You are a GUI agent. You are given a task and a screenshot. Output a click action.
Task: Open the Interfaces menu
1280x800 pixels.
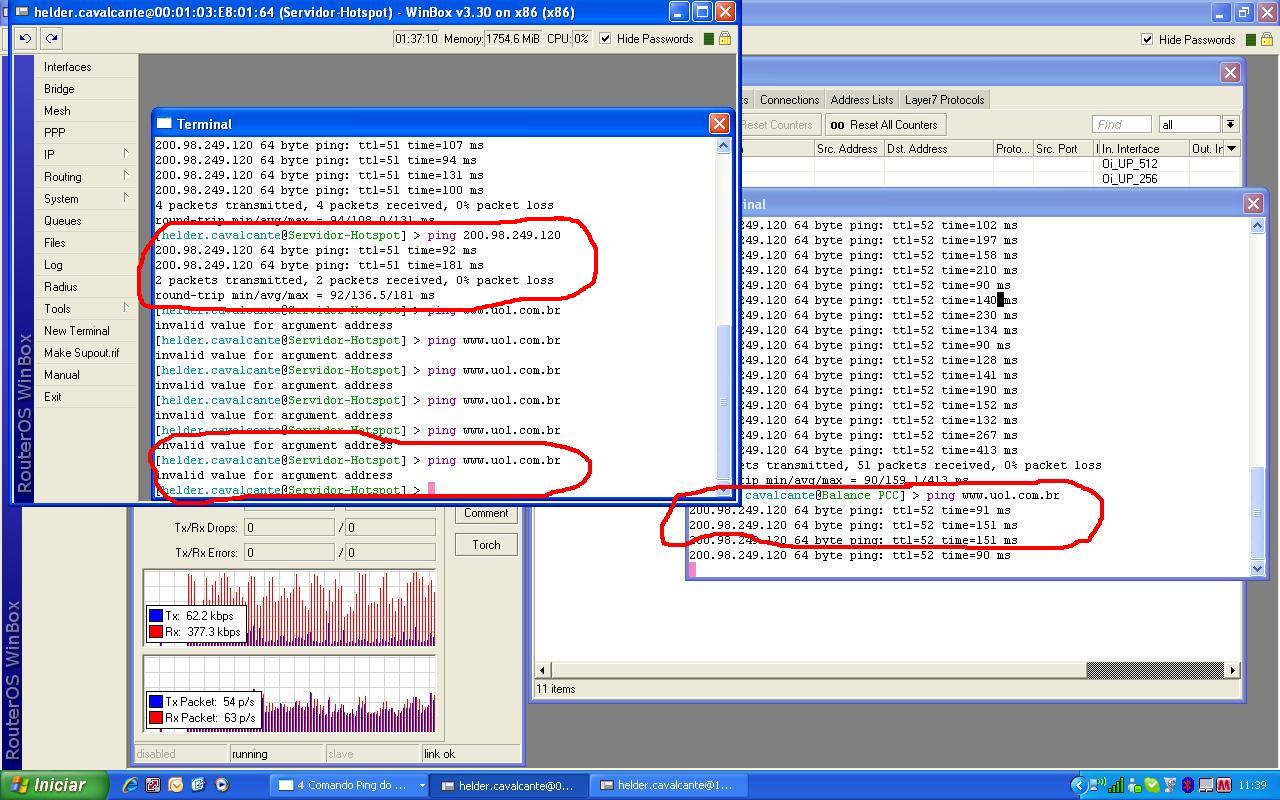point(67,67)
